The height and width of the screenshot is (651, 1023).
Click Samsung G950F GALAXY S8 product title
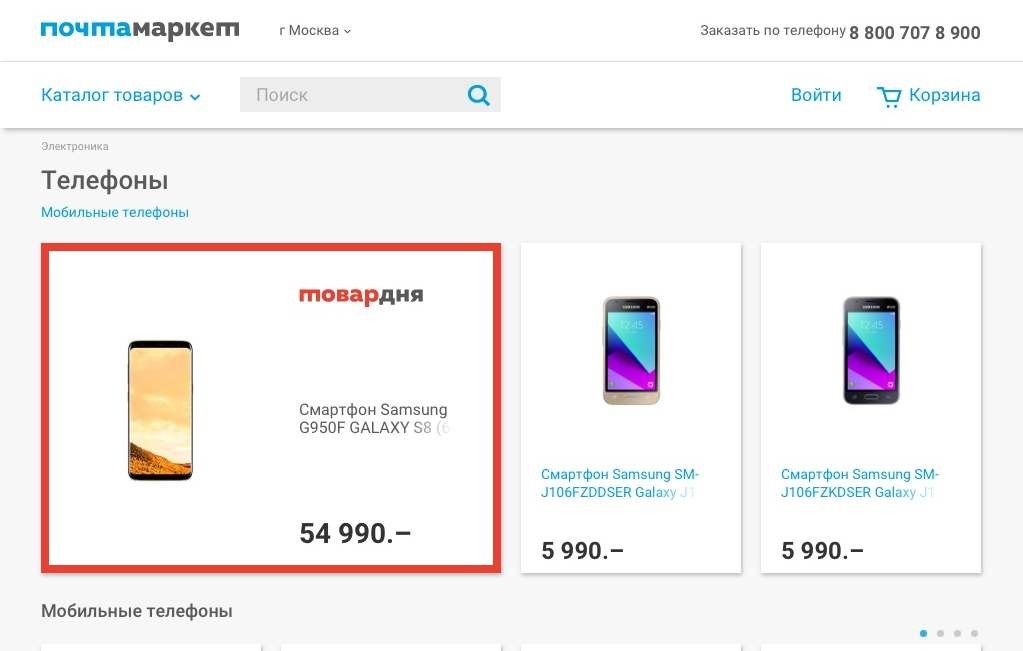373,419
